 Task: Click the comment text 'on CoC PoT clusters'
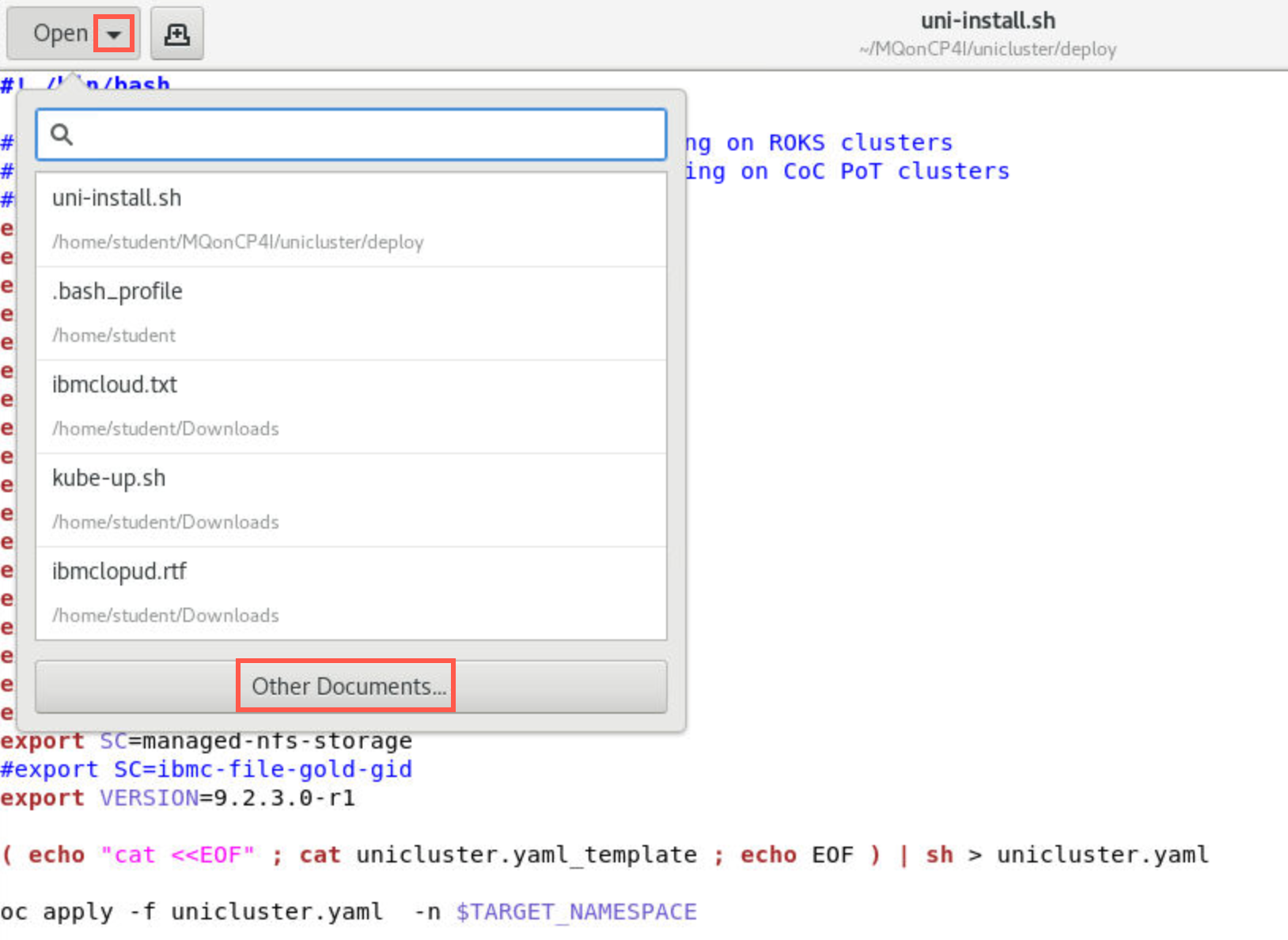click(875, 171)
